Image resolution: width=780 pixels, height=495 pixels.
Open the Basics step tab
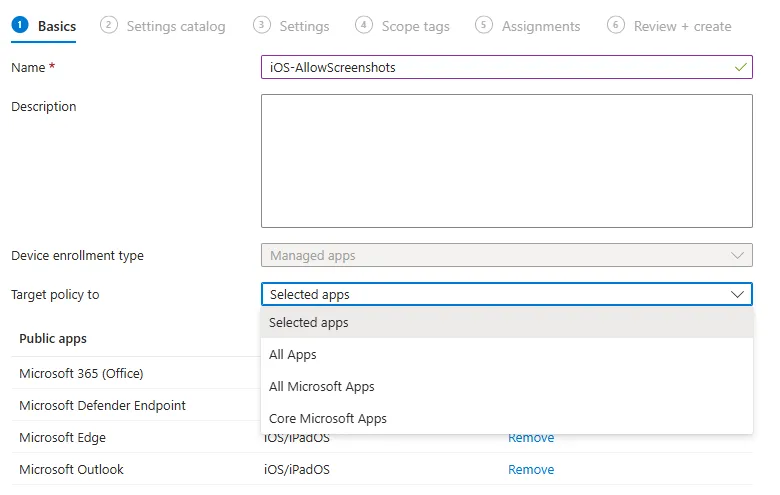tap(44, 26)
